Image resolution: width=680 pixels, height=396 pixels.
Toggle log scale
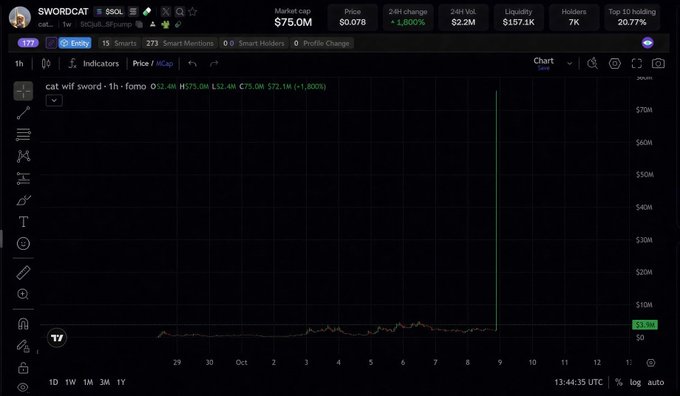pos(635,382)
